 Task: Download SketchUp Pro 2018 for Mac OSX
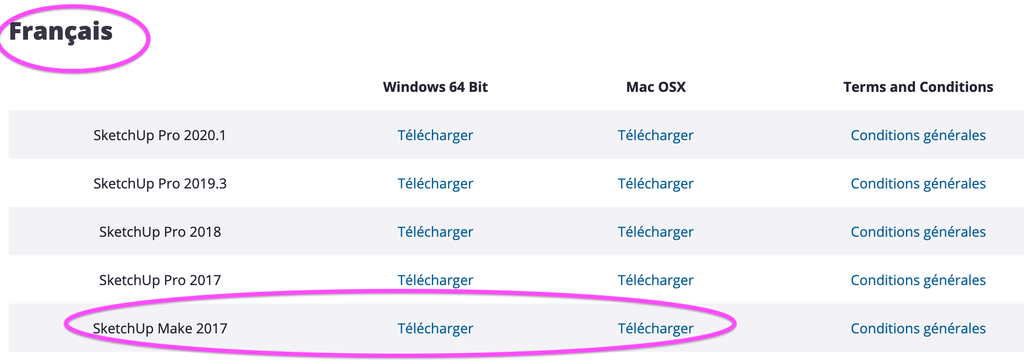tap(656, 231)
